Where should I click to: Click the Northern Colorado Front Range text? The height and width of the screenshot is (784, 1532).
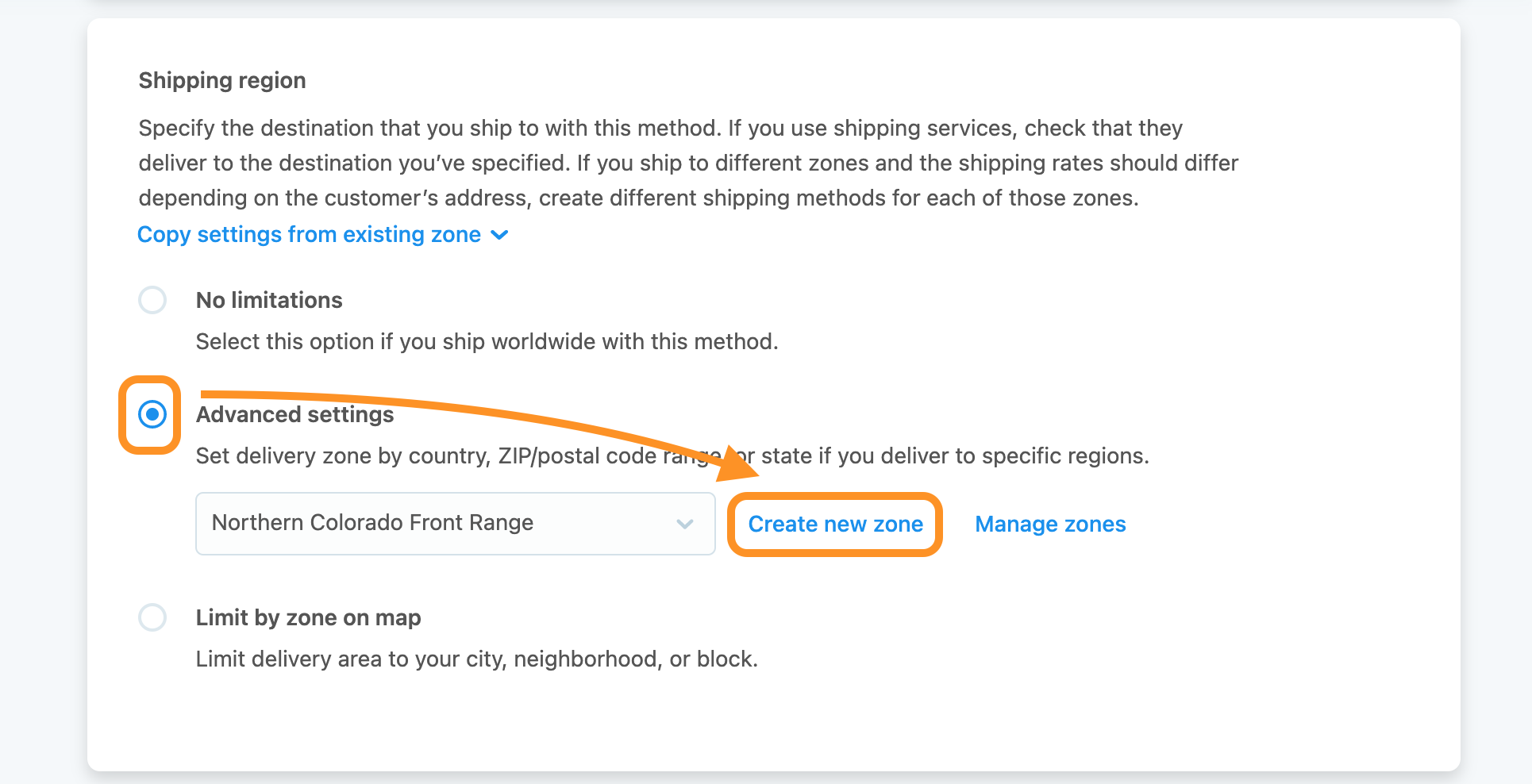click(x=372, y=522)
